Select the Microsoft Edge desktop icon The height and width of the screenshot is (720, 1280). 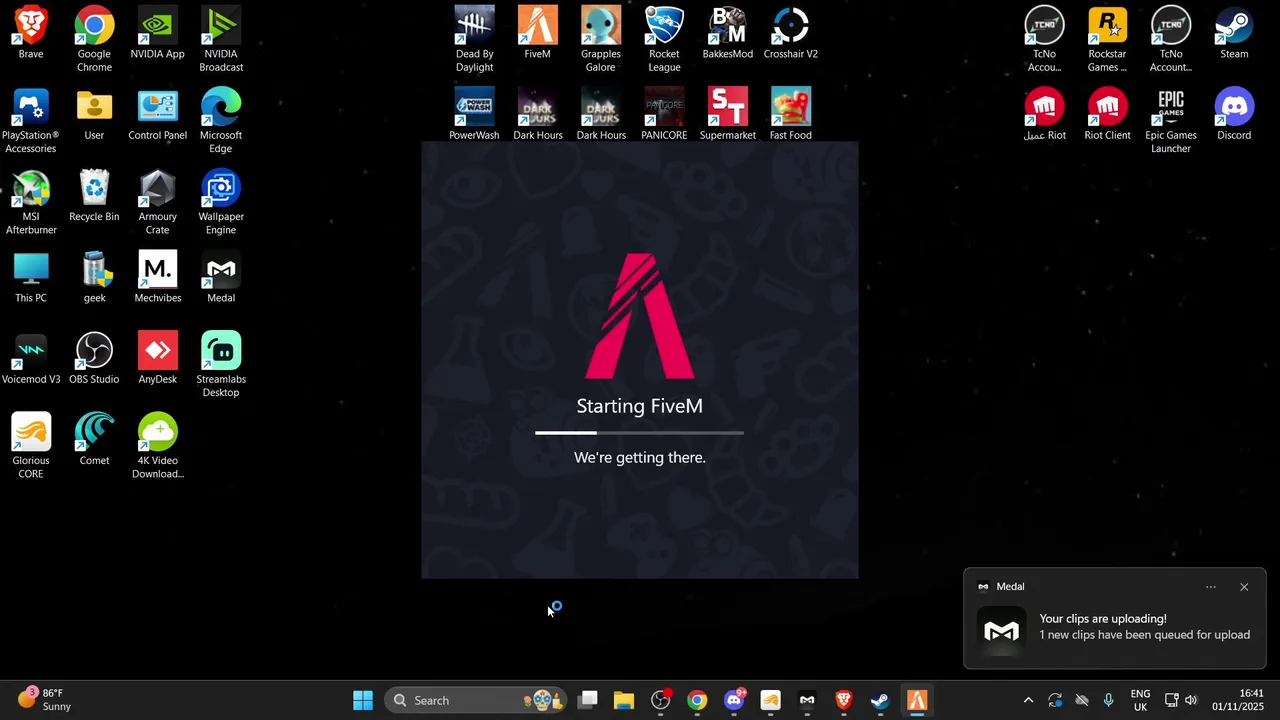221,121
